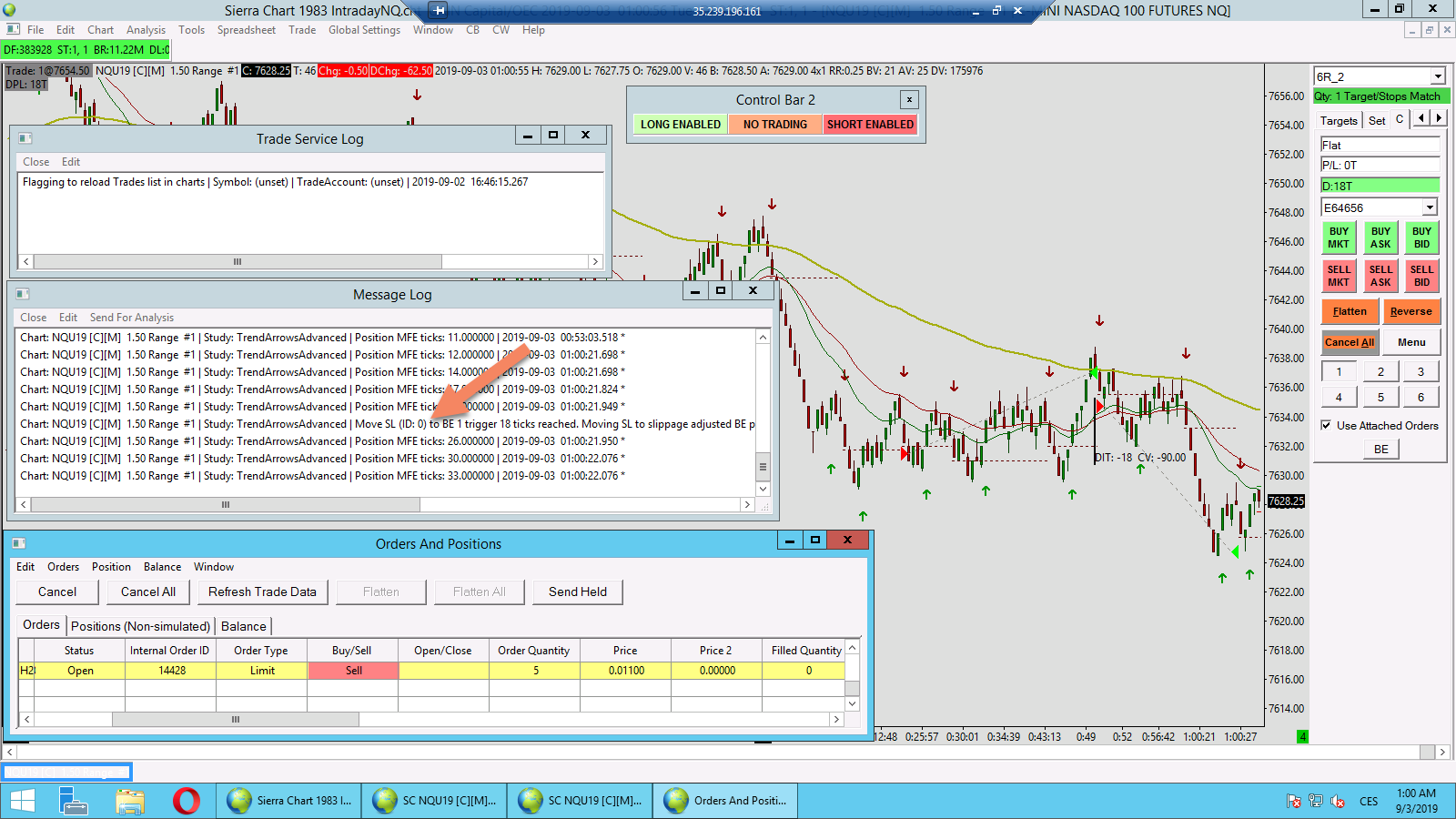The image size is (1456, 819).
Task: Click the Trade Service Log horizontal scrollbar
Action: coord(238,261)
